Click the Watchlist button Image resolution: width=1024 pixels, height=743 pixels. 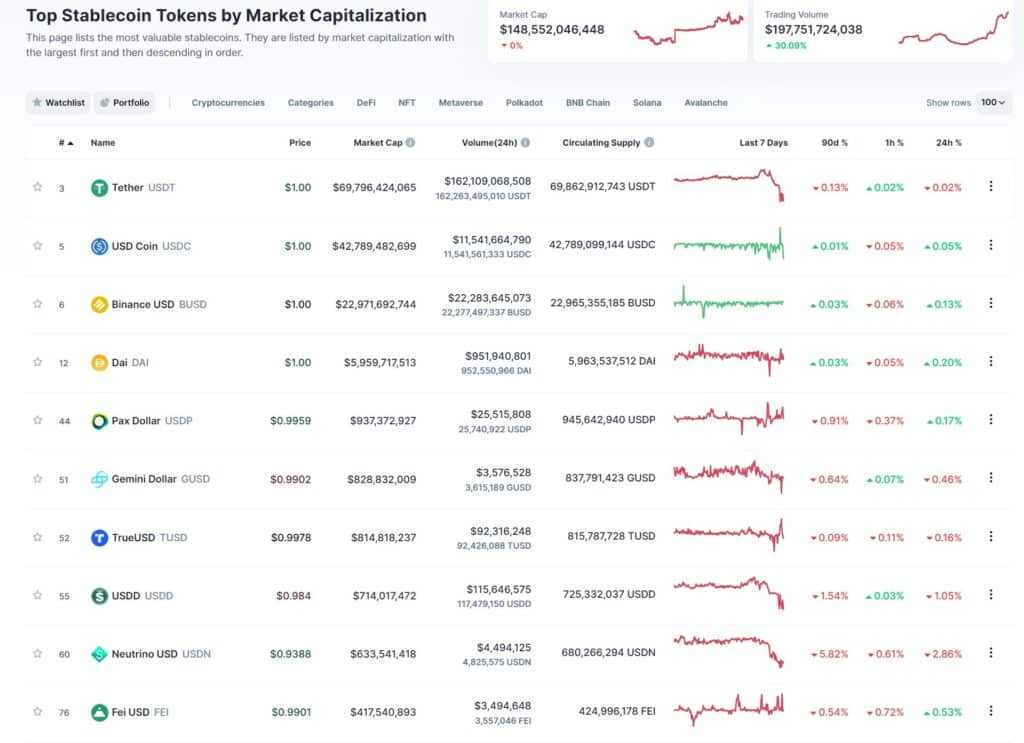(x=58, y=102)
